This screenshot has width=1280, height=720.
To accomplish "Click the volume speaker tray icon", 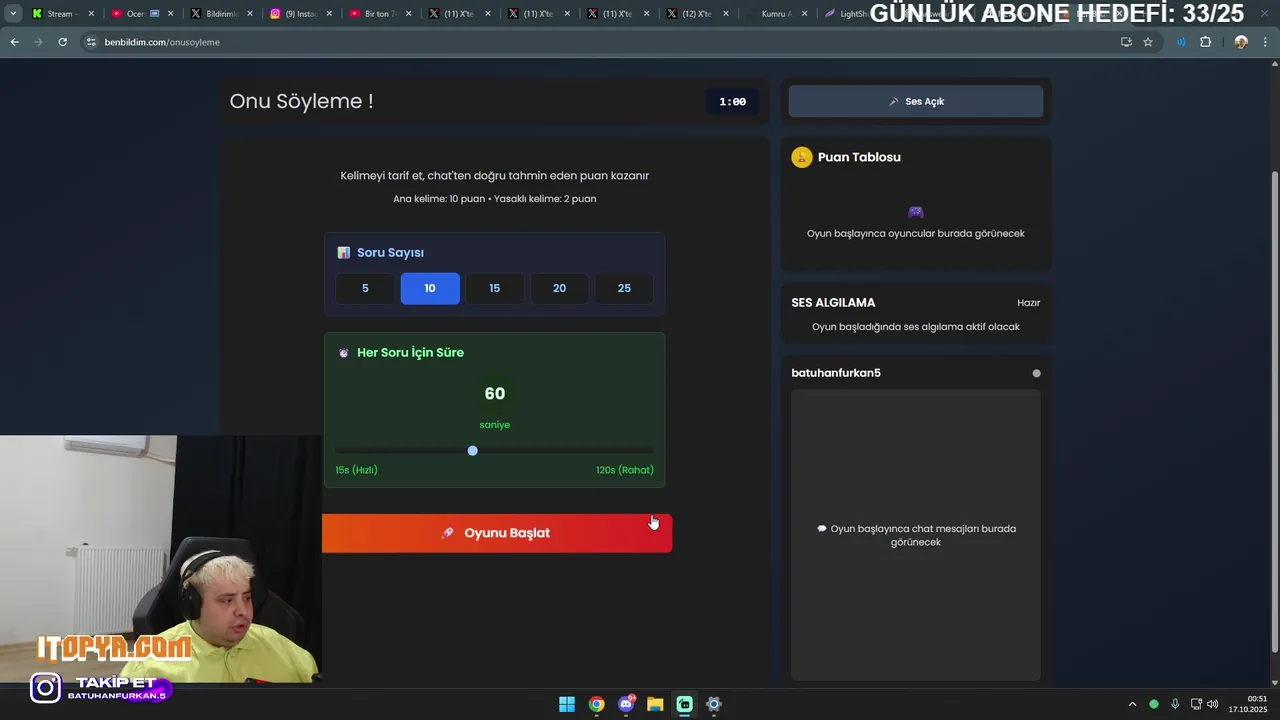I will tap(1213, 704).
